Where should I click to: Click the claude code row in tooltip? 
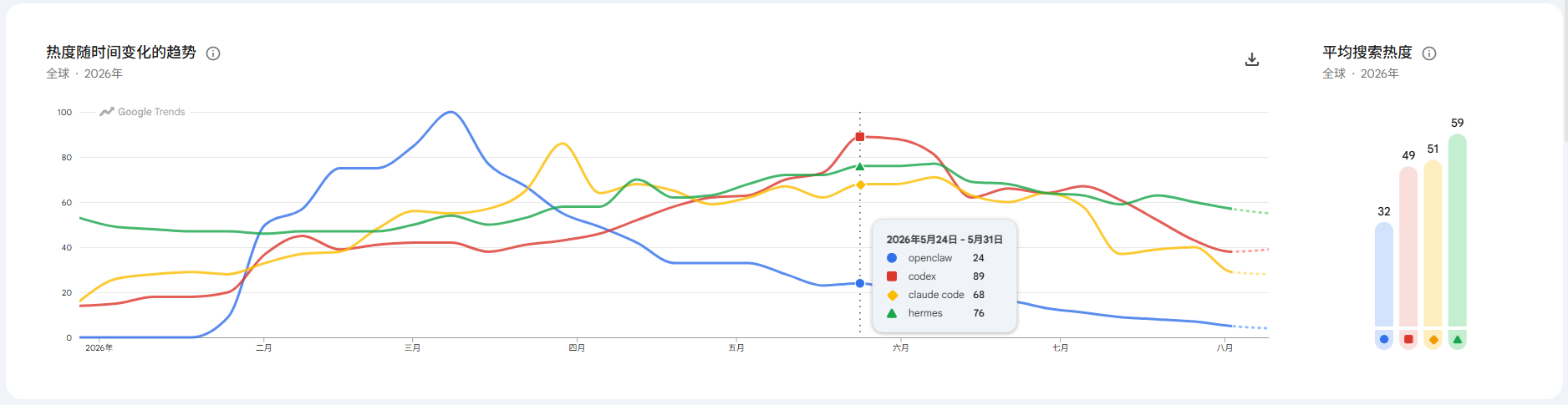(x=944, y=295)
